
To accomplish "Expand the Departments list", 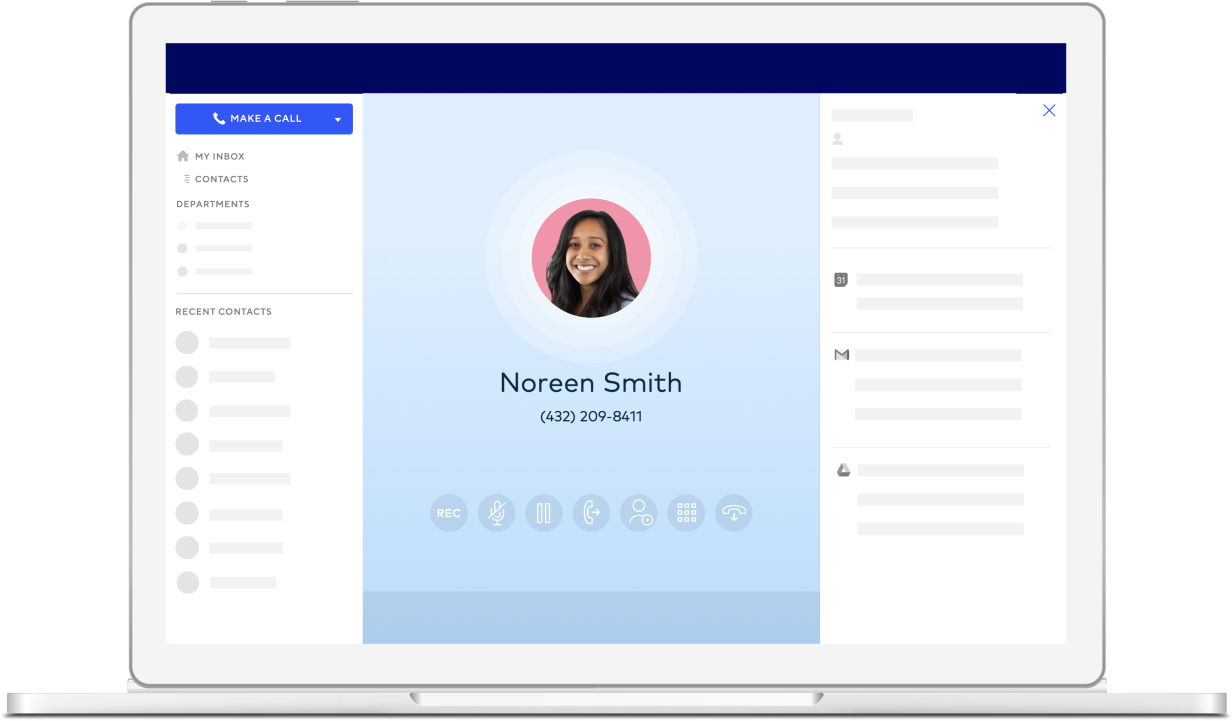I will (213, 204).
